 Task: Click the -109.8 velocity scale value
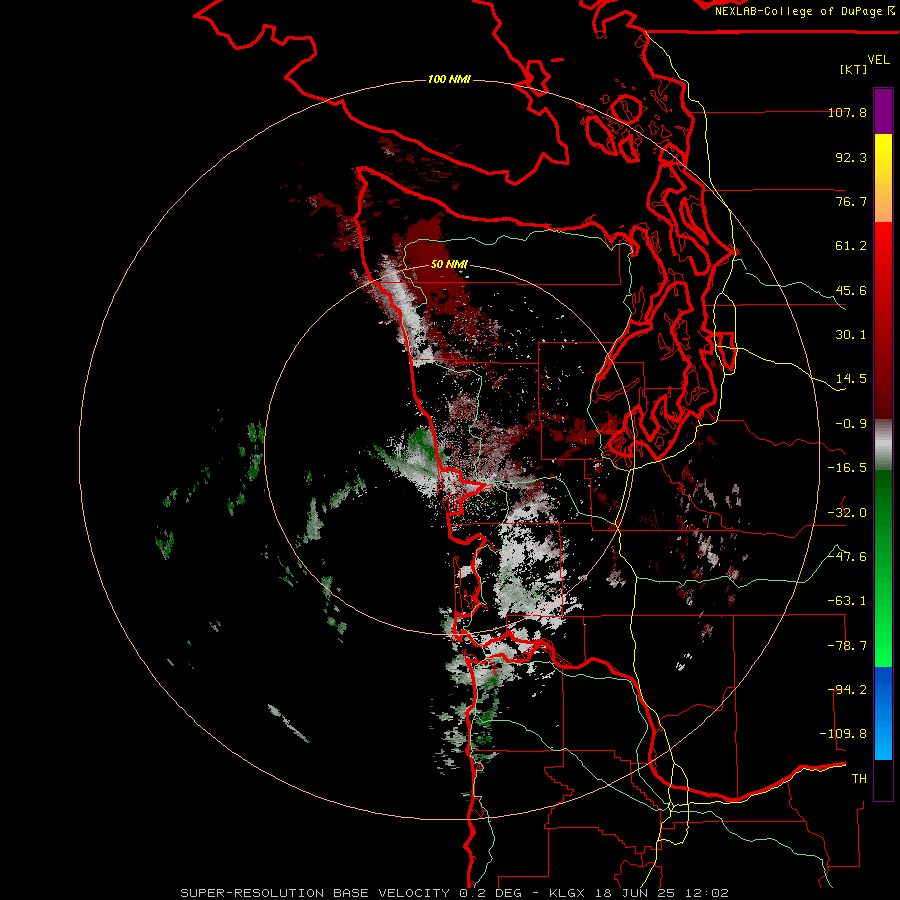pyautogui.click(x=843, y=734)
